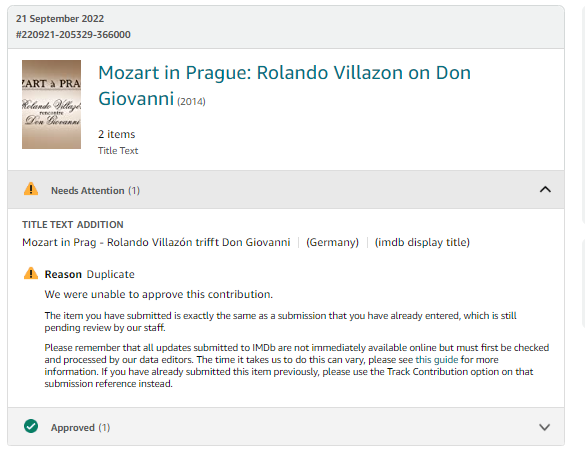Select the Approved (1) header label
Screen dimensions: 585x465
(81, 428)
